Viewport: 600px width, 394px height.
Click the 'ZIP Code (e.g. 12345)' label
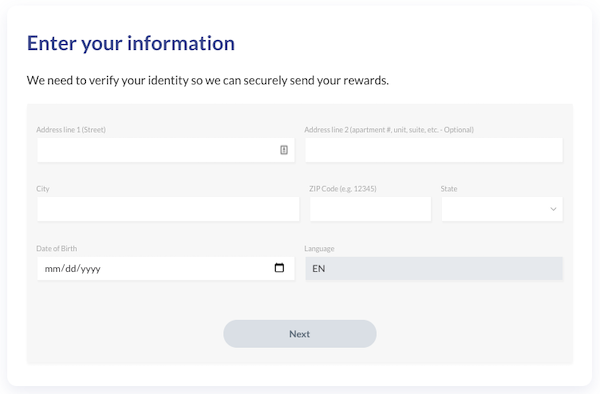point(343,189)
